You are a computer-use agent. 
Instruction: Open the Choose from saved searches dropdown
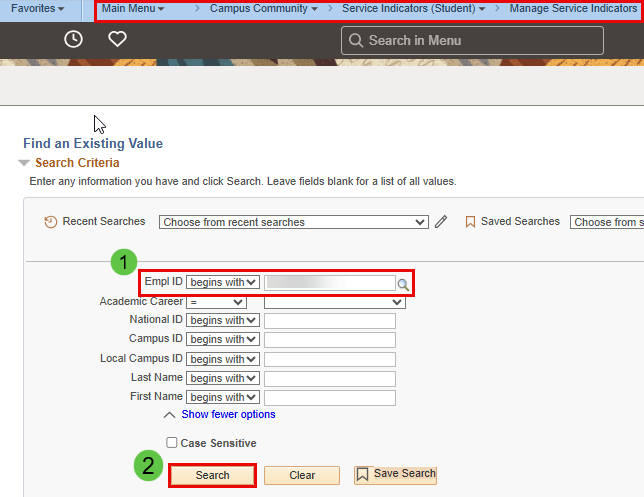[607, 222]
